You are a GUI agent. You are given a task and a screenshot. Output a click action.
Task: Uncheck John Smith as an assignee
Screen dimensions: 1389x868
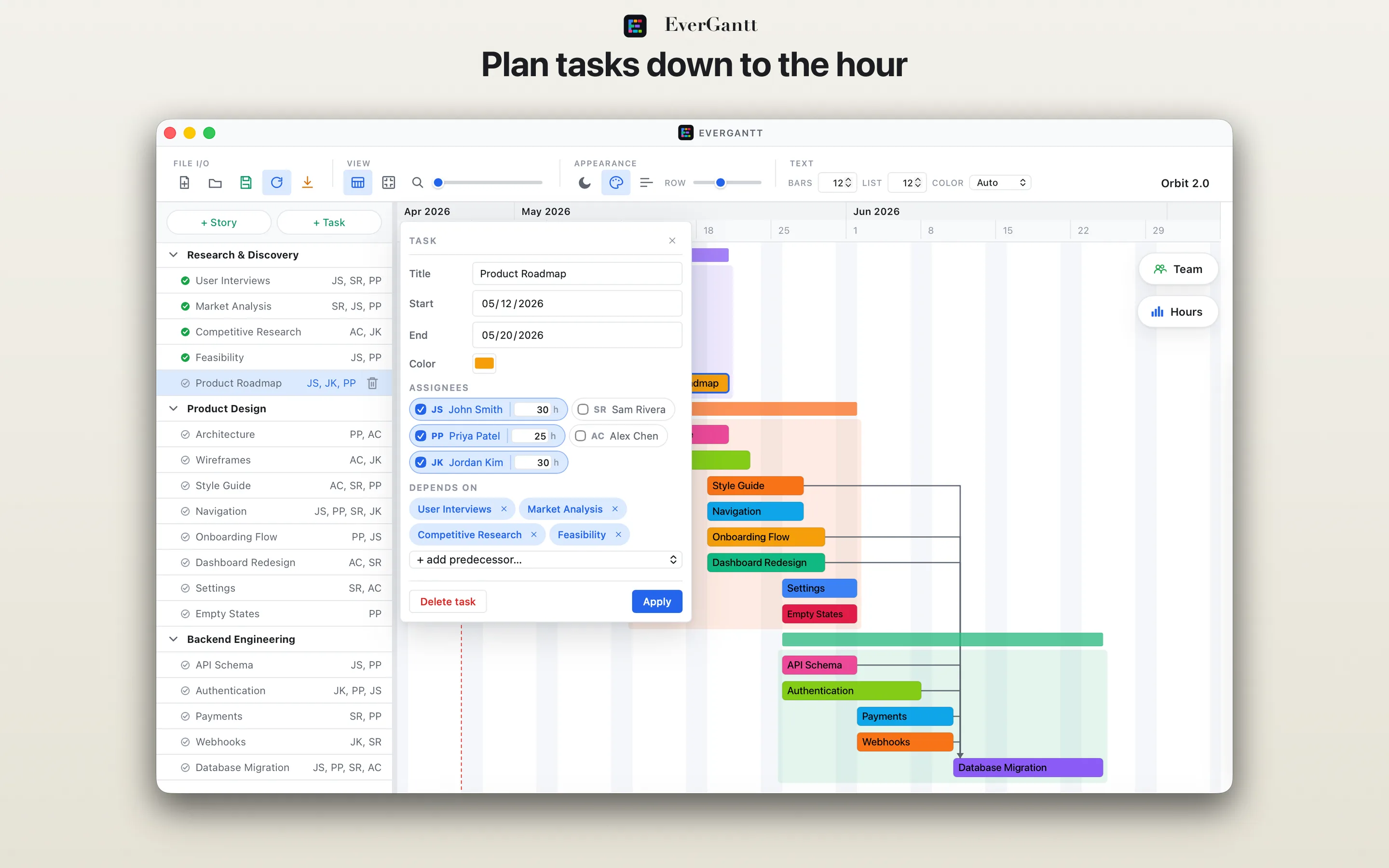[421, 409]
